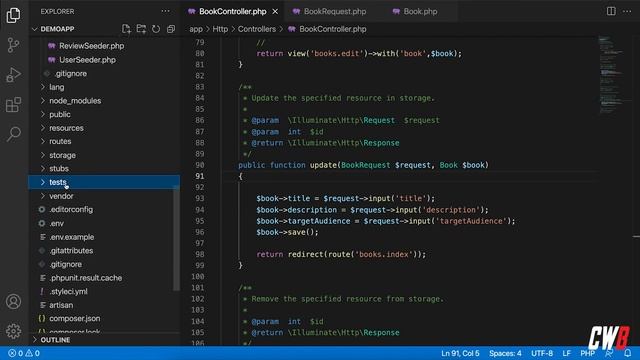Viewport: 640px width, 360px height.
Task: Click the Explorer sidebar scrollbar
Action: [x=176, y=238]
